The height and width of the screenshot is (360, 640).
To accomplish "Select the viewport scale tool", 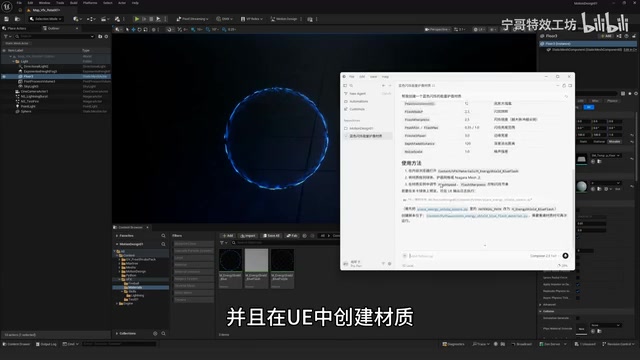I will [x=145, y=29].
